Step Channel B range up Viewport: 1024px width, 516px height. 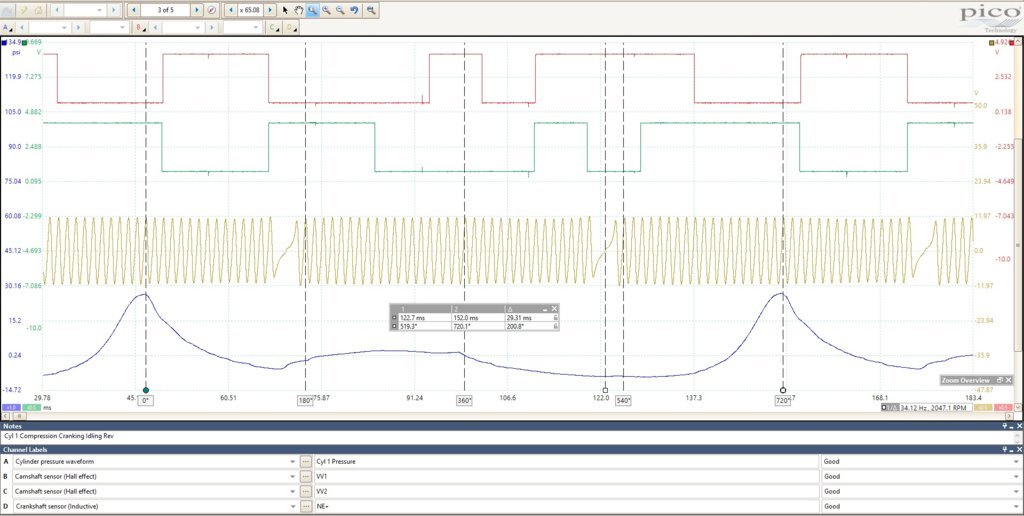point(212,28)
